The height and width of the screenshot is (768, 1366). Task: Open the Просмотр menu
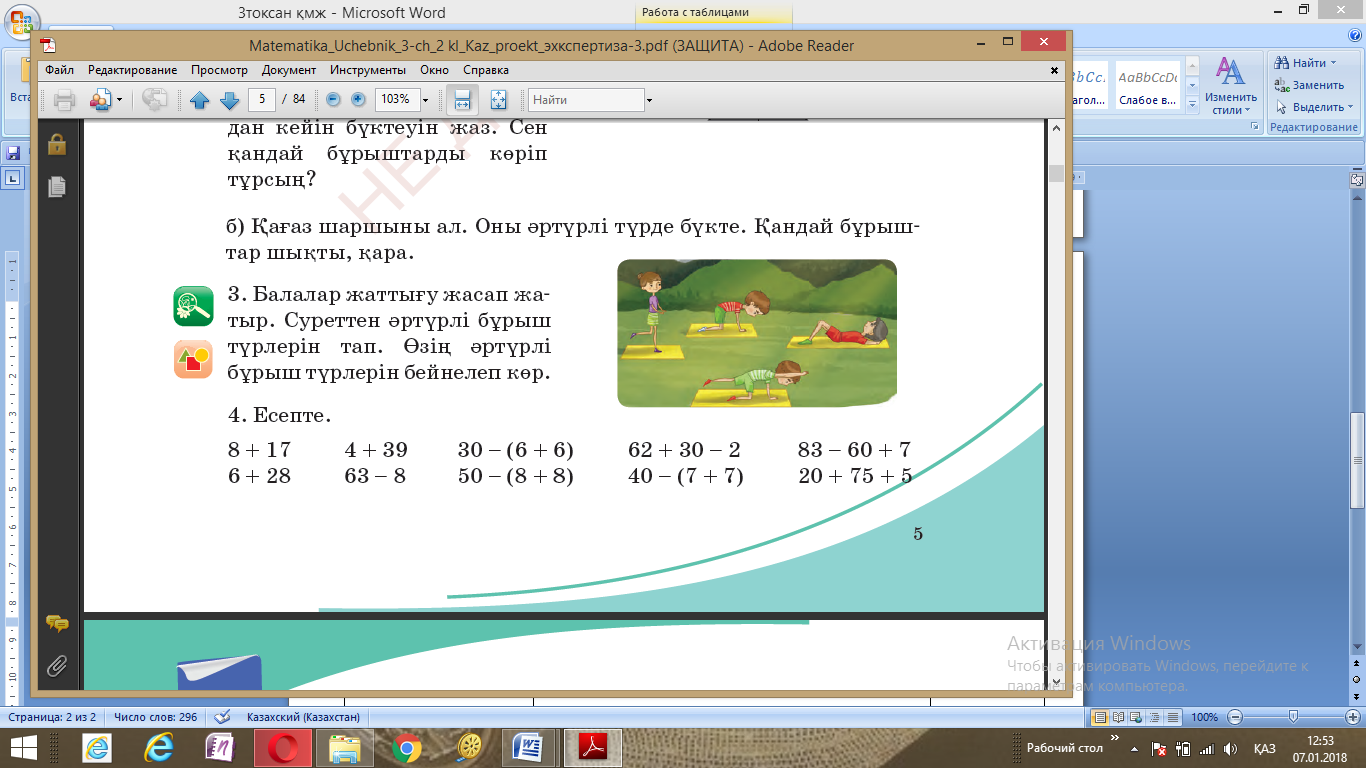click(219, 70)
